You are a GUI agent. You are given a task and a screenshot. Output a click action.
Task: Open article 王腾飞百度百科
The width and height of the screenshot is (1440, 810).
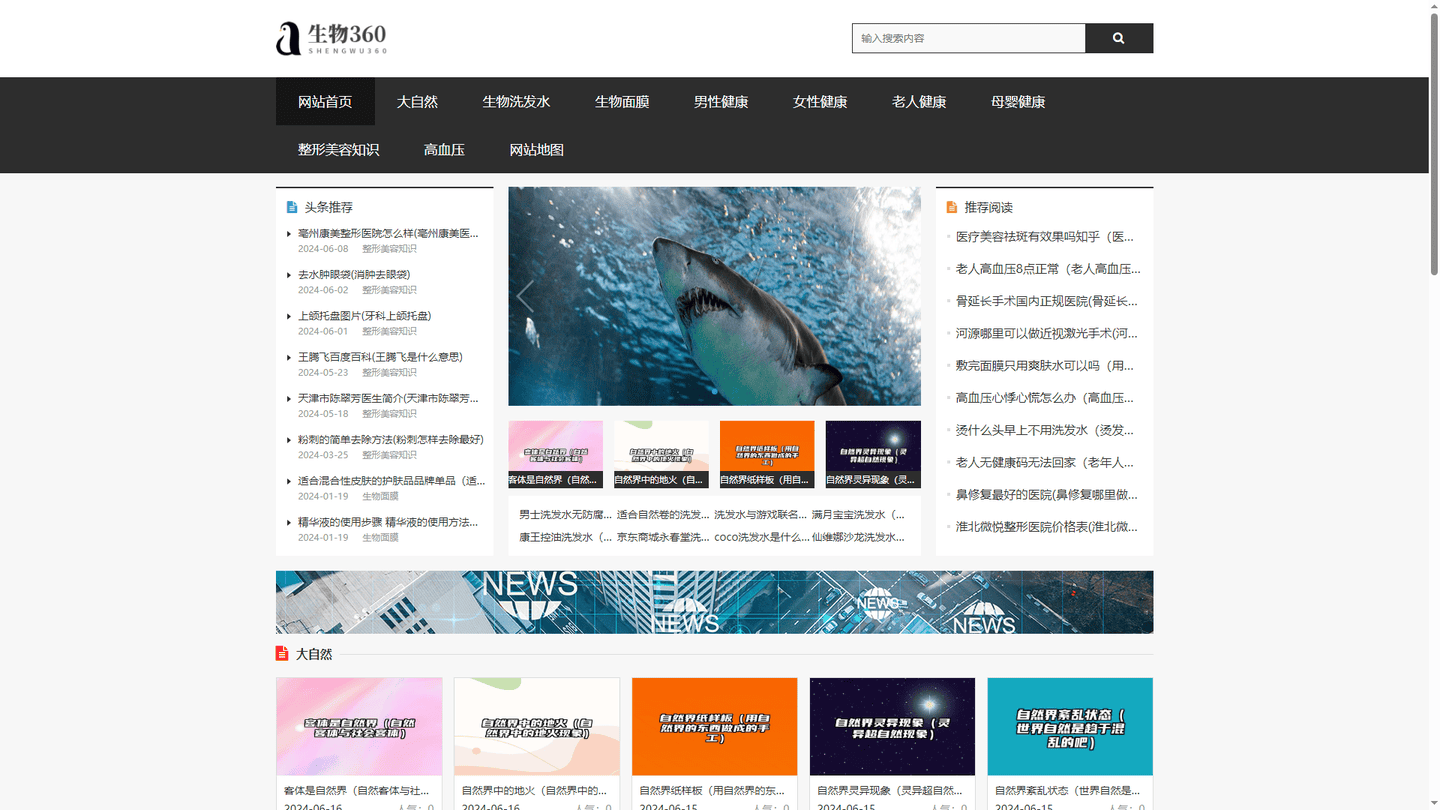[x=380, y=356]
